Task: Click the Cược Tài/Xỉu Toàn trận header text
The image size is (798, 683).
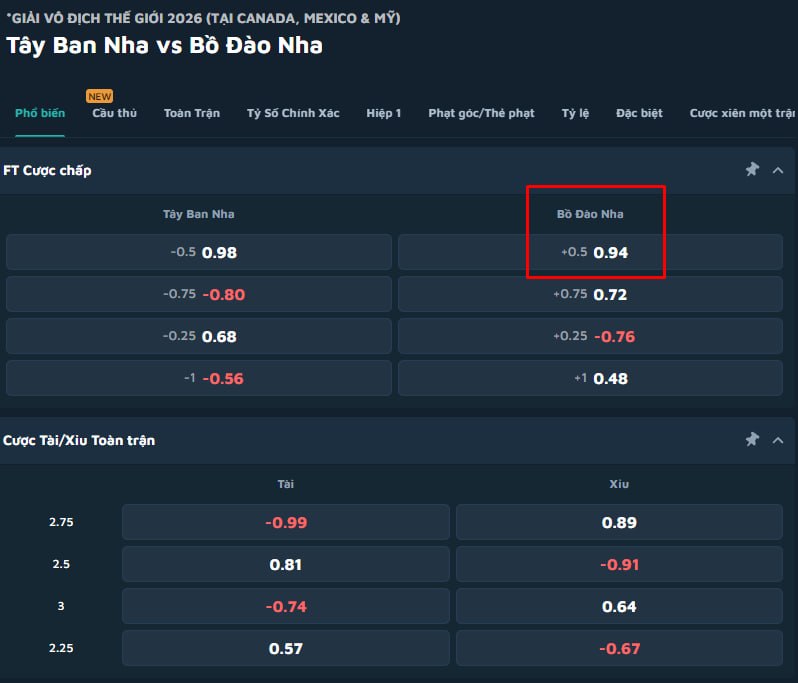Action: click(79, 440)
